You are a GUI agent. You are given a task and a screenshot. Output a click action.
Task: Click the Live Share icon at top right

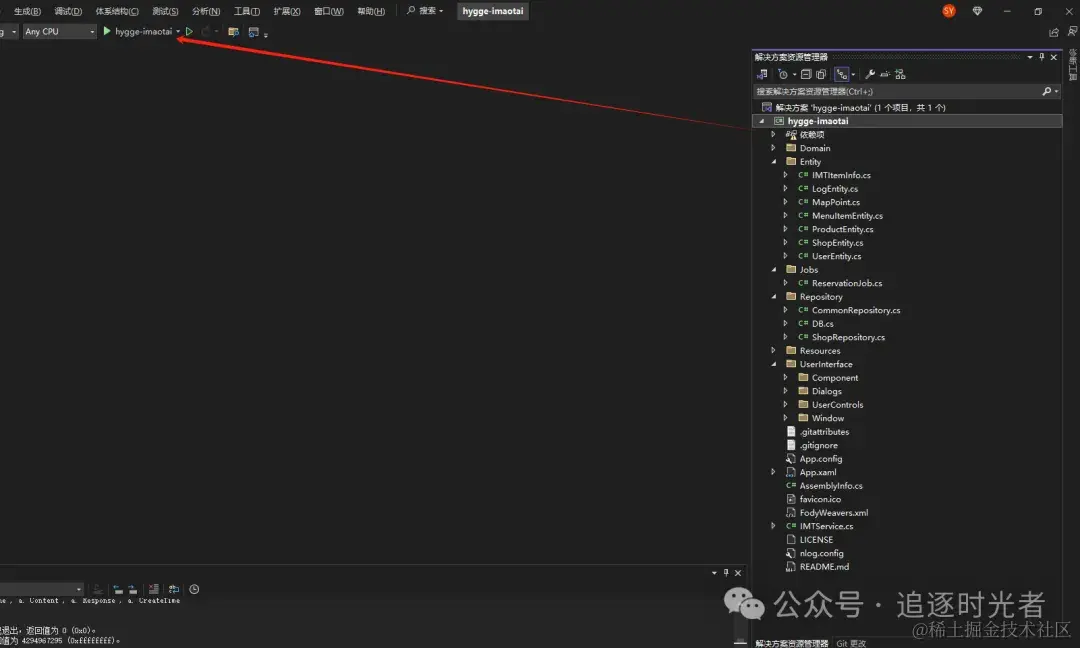point(1054,32)
